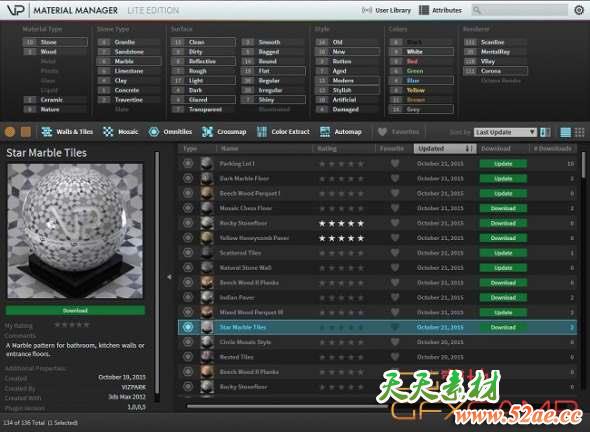Launch the Mosaic tool
Viewport: 590px width, 432px height.
click(120, 132)
